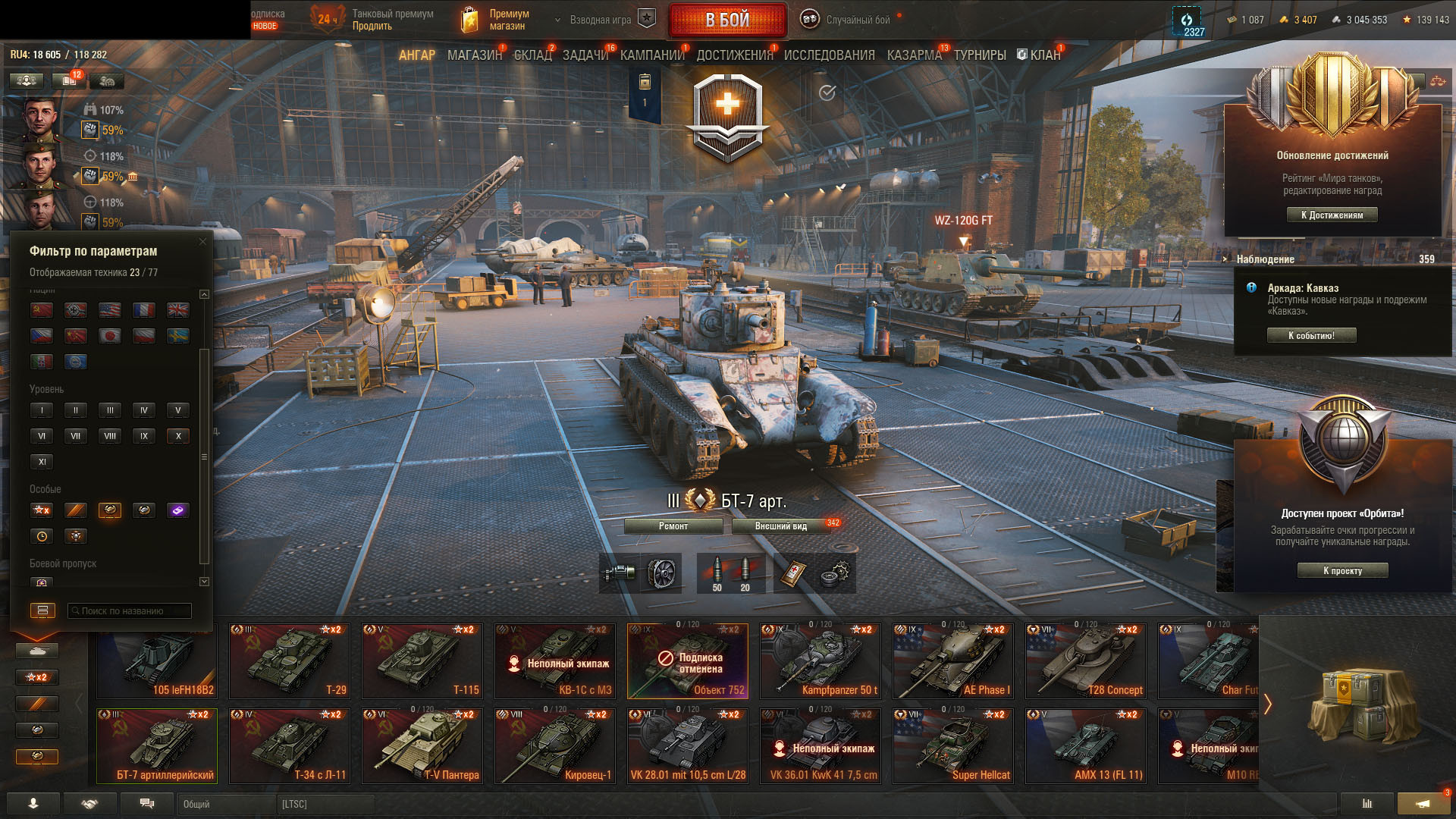Click the large plus shield badge icon
1456x819 pixels.
coord(727,116)
